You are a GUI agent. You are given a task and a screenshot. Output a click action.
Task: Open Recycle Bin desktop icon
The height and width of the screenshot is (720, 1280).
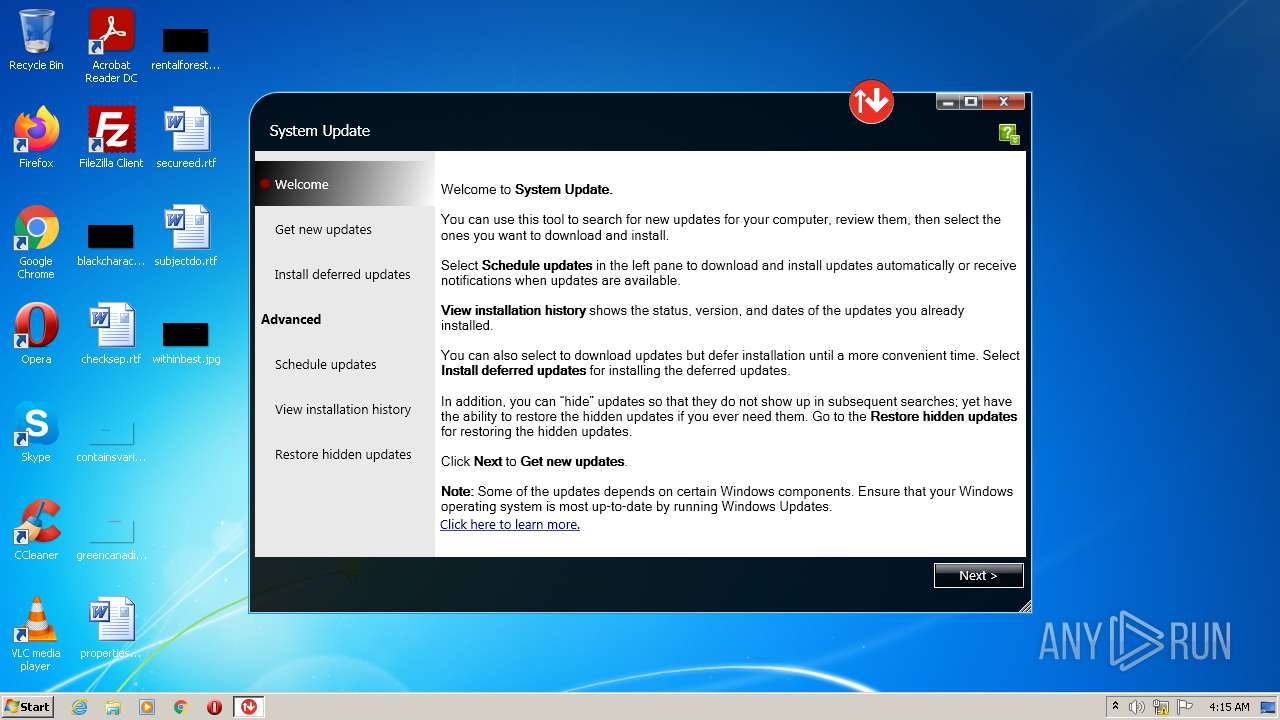(36, 40)
